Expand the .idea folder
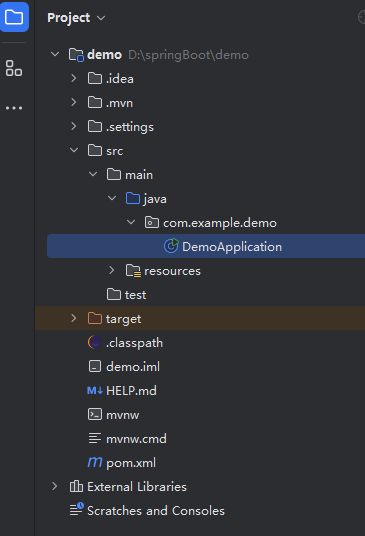 [x=73, y=78]
